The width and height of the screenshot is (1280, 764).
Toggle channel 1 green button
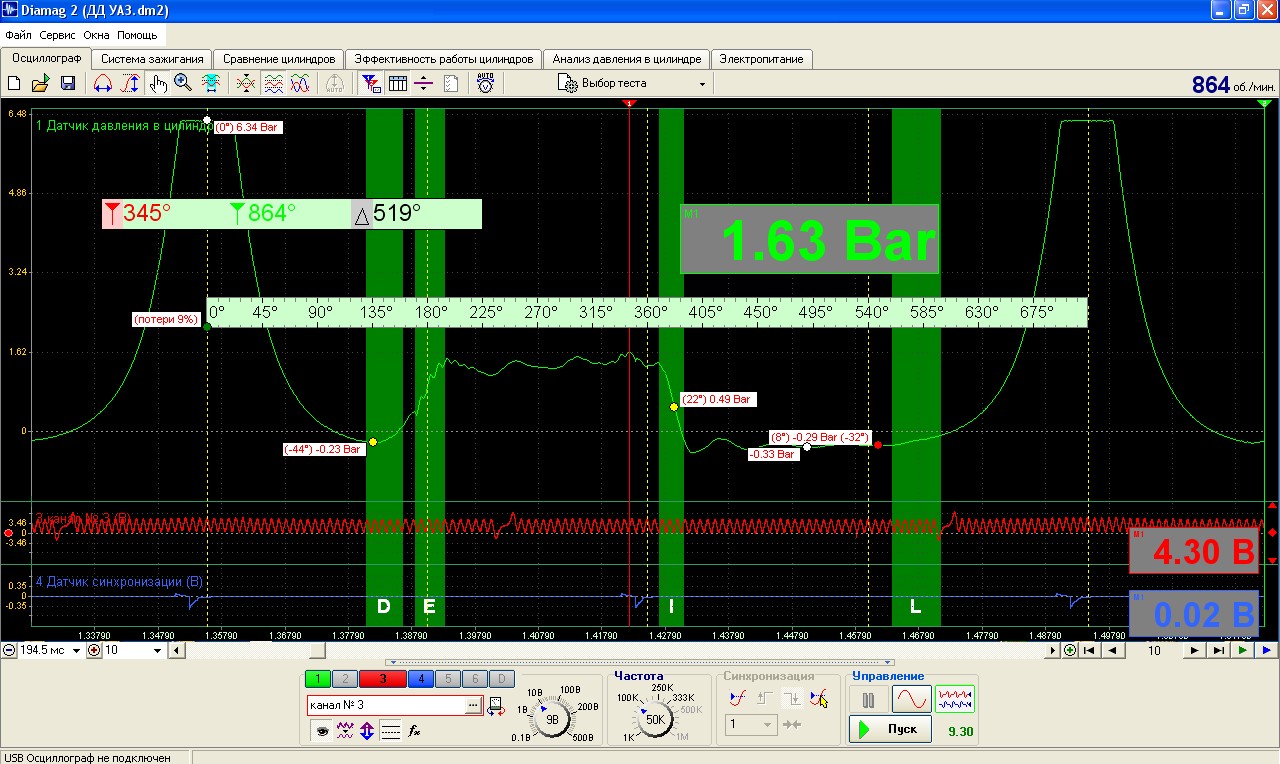317,679
